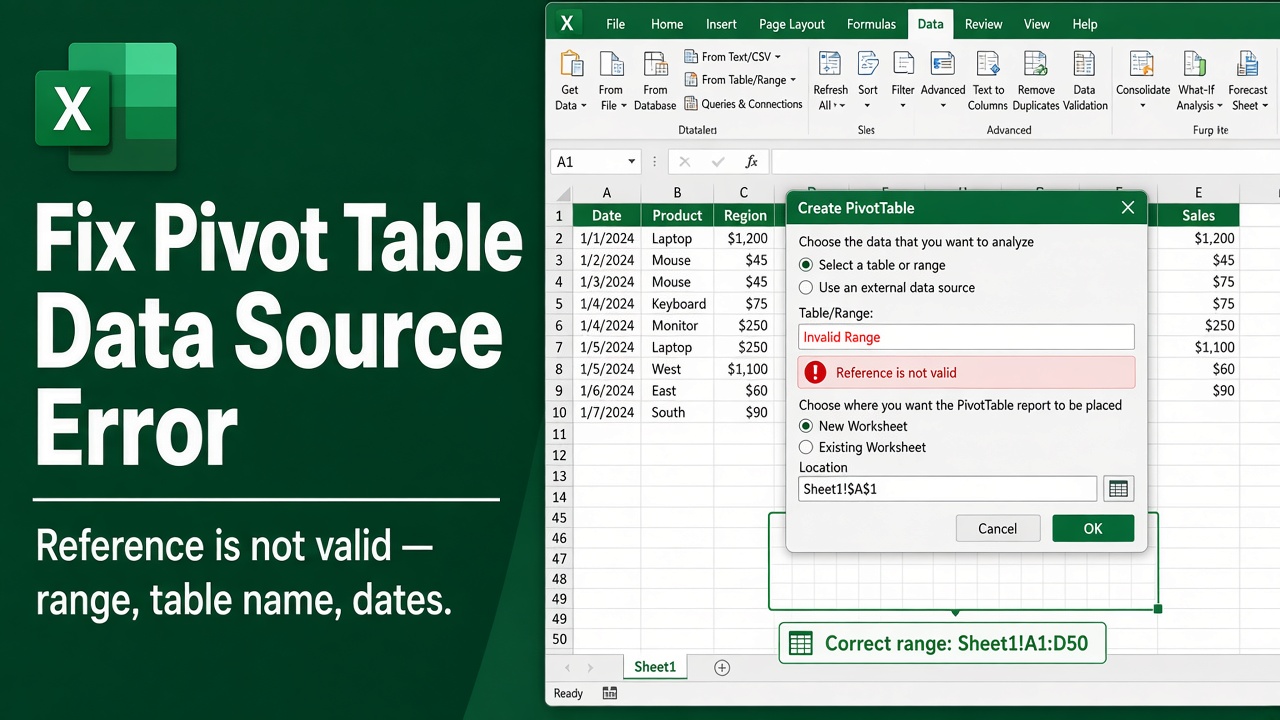Click the formula bar input area
1280x720 pixels.
click(x=1025, y=162)
